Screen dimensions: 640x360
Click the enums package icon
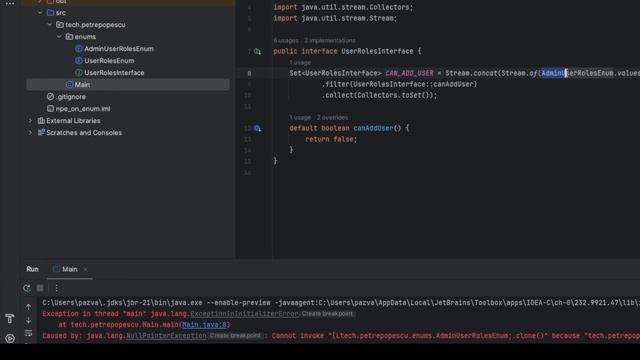click(x=69, y=37)
